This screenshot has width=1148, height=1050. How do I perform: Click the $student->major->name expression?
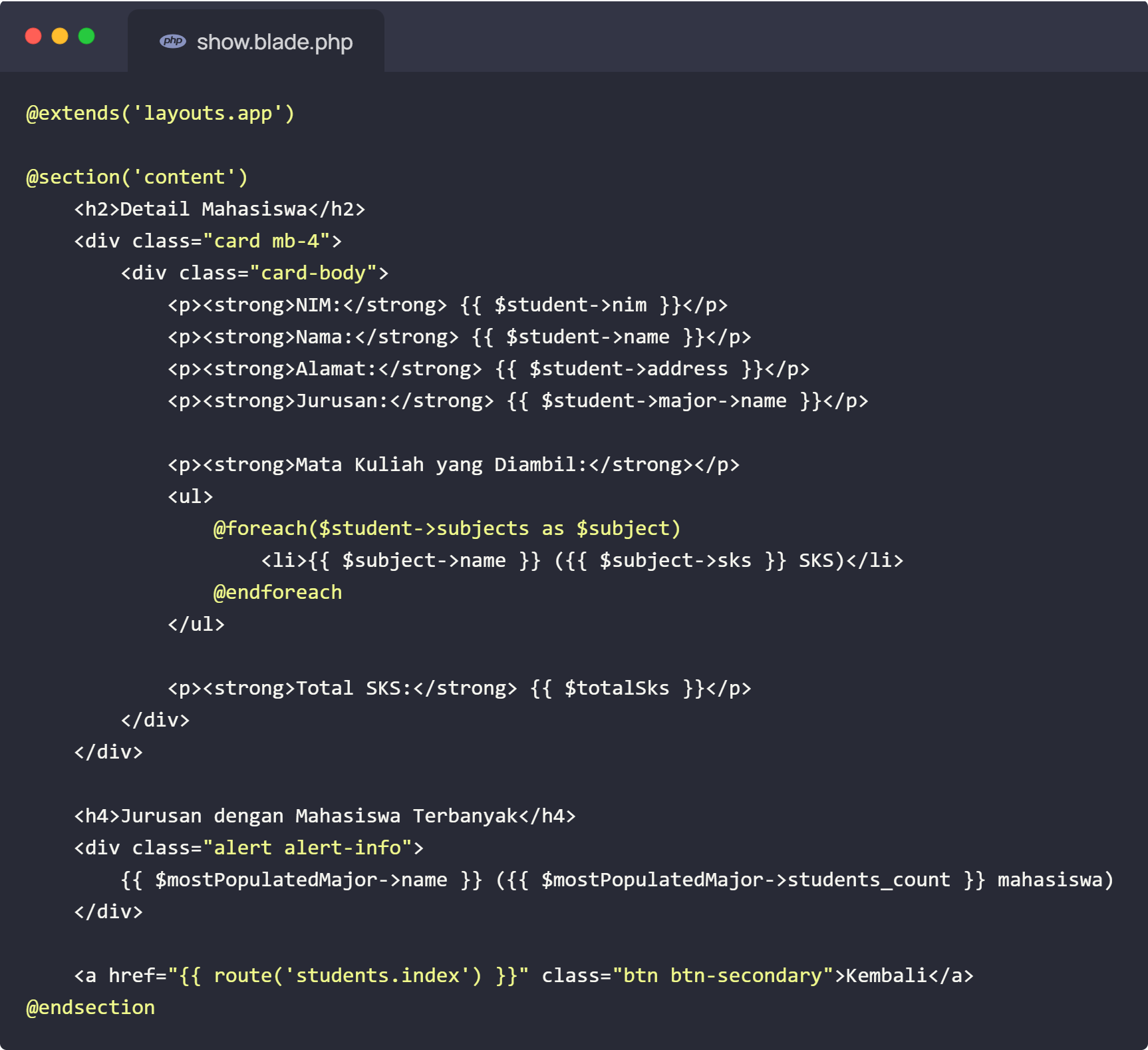click(663, 401)
